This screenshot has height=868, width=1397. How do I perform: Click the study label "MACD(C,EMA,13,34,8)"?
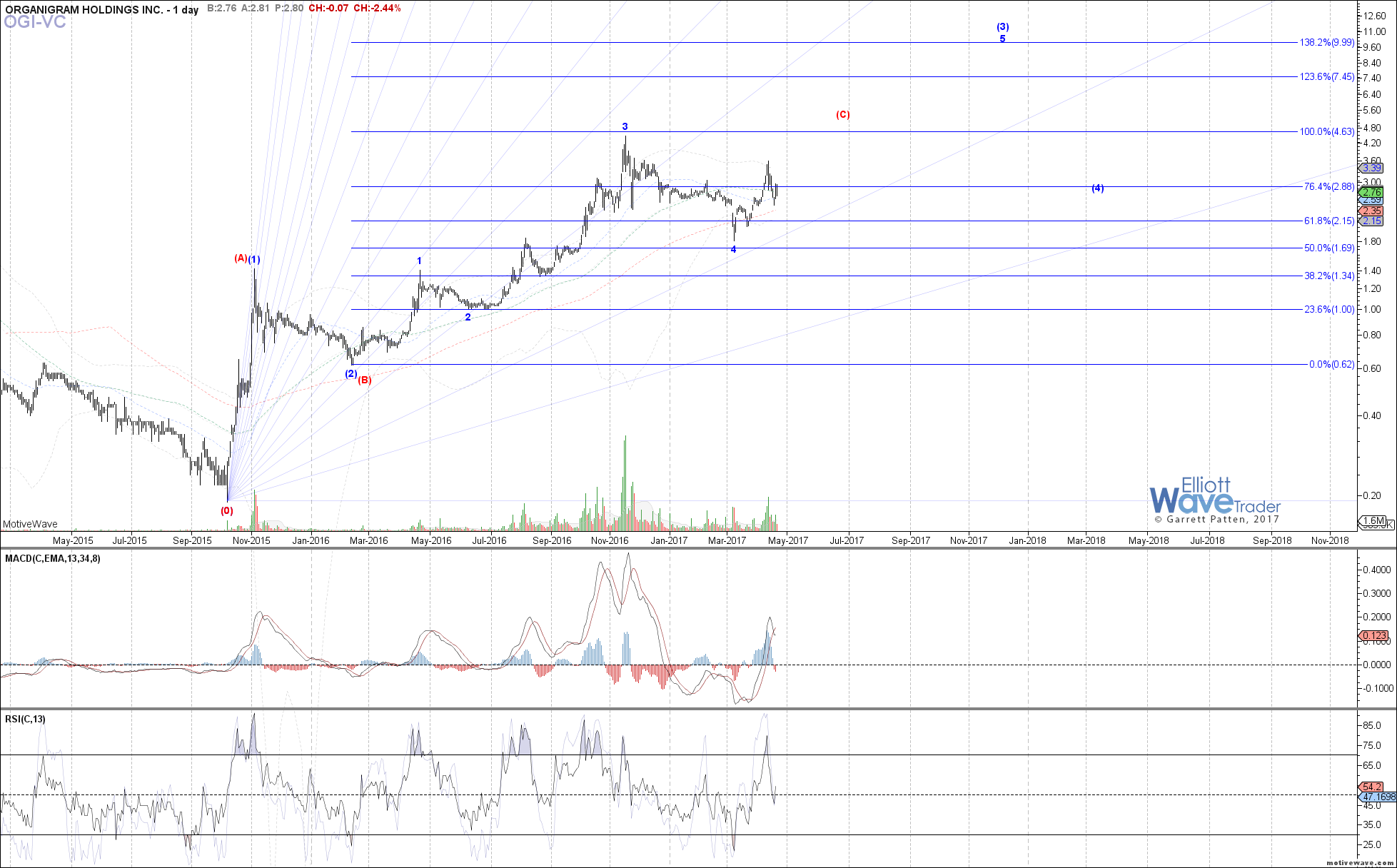tap(52, 559)
